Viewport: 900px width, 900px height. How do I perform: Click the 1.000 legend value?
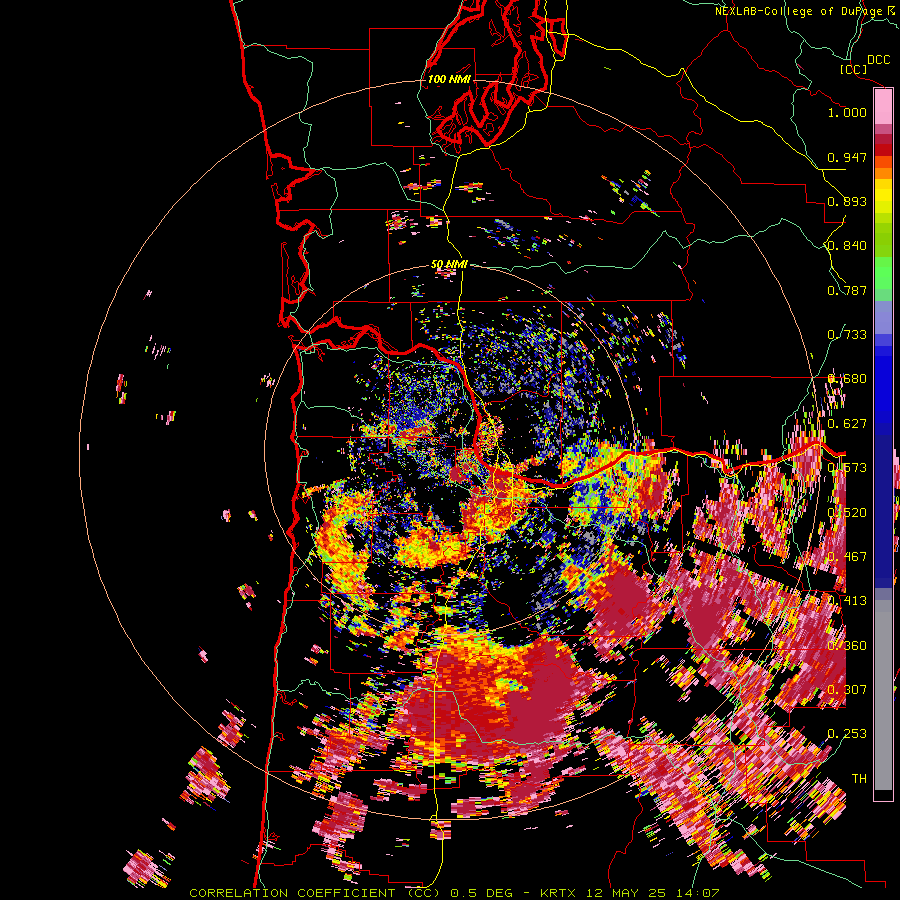[x=847, y=112]
